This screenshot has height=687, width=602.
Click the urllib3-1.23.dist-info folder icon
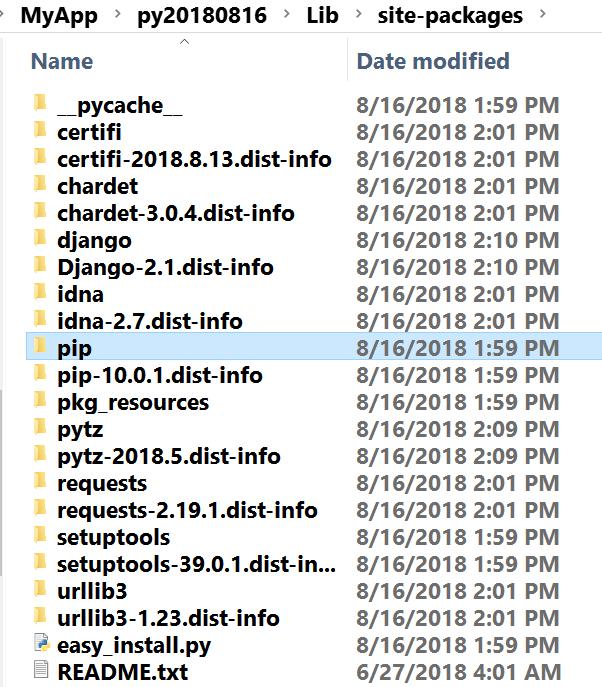tap(40, 616)
